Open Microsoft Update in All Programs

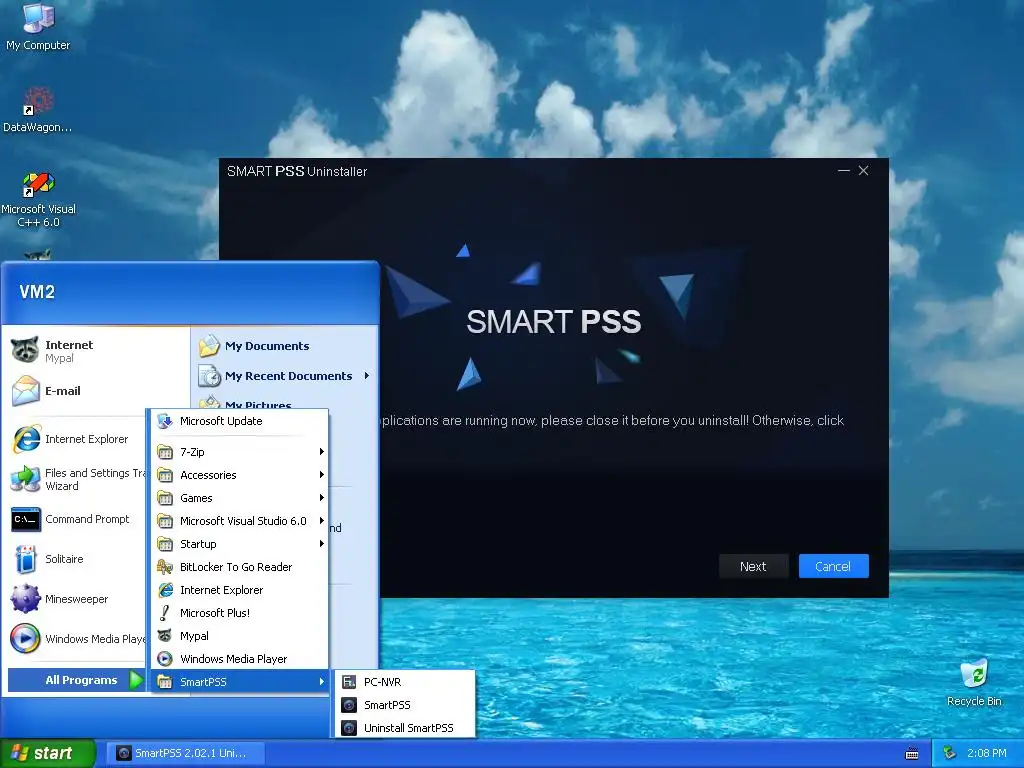pyautogui.click(x=240, y=421)
